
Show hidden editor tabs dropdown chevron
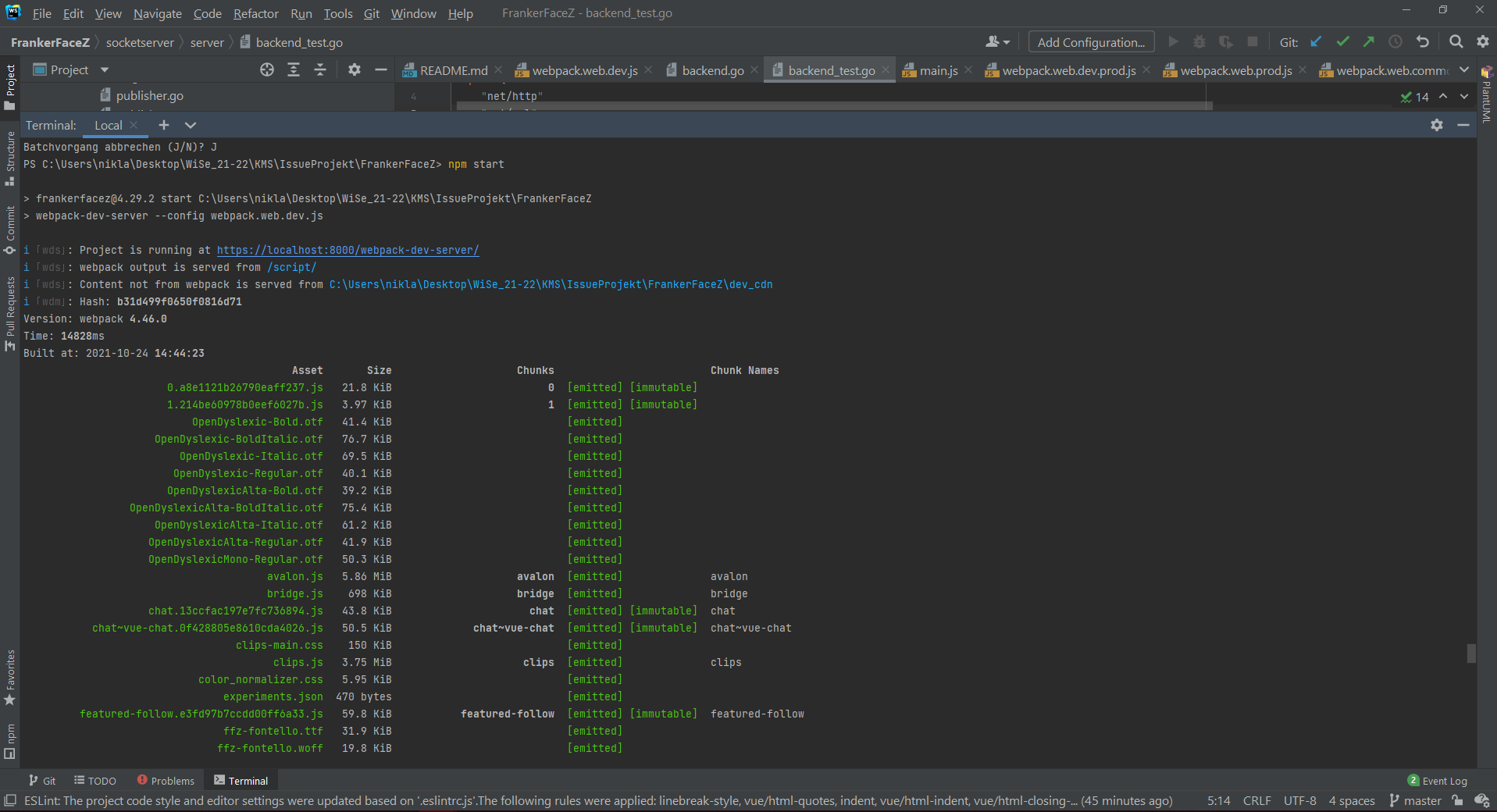[x=1464, y=69]
